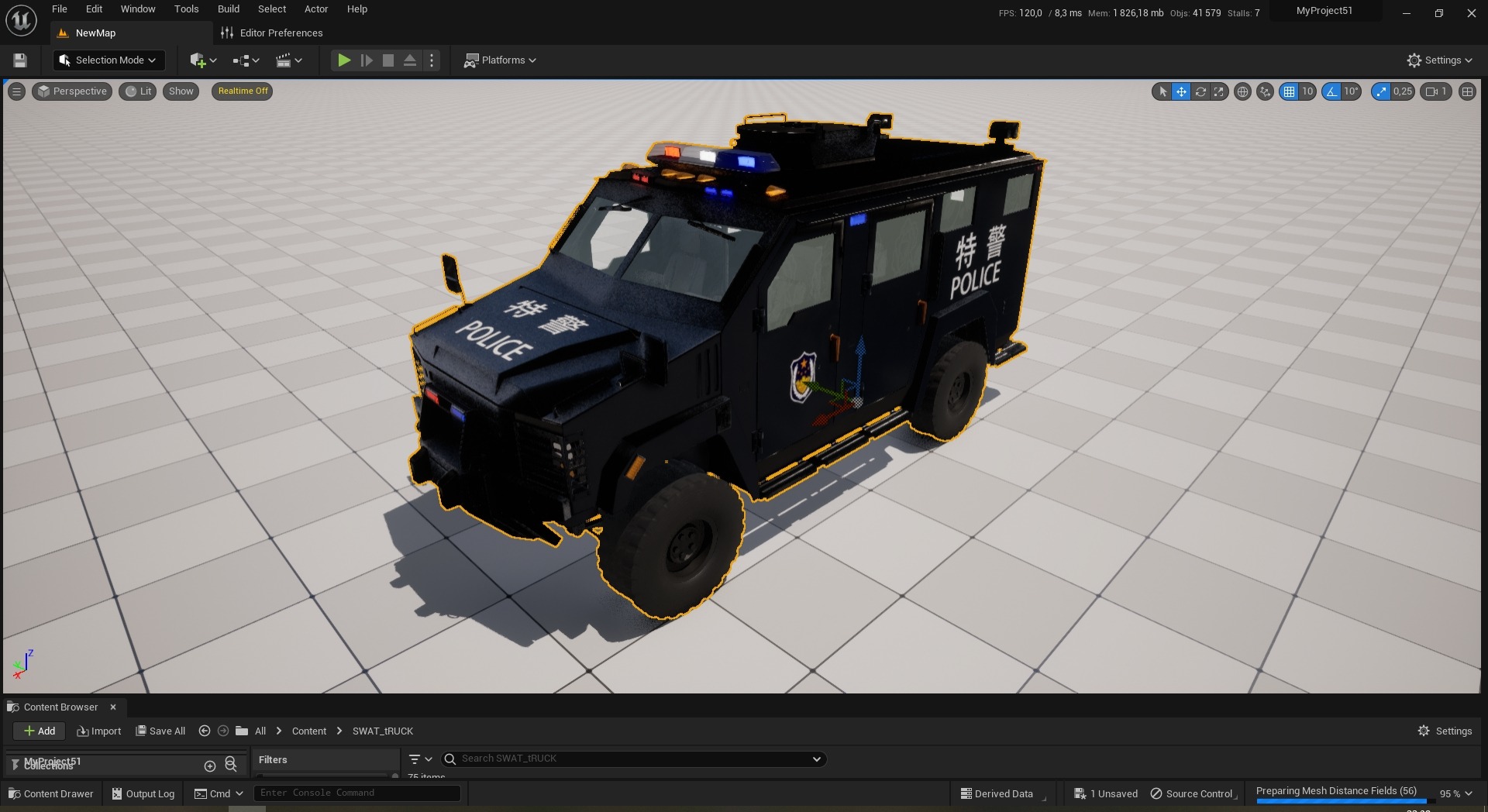Open the Add content to project dropdown
The height and width of the screenshot is (812, 1488).
pyautogui.click(x=203, y=60)
